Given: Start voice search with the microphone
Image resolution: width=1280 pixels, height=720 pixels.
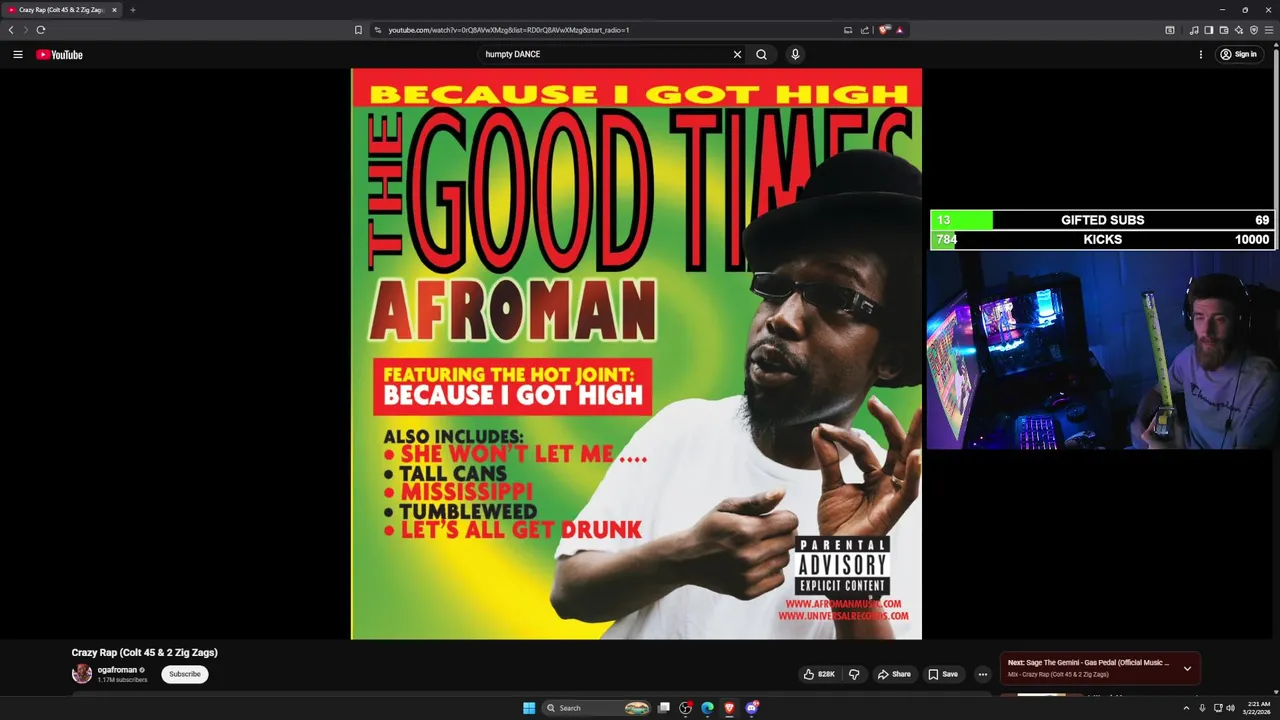Looking at the screenshot, I should point(795,54).
